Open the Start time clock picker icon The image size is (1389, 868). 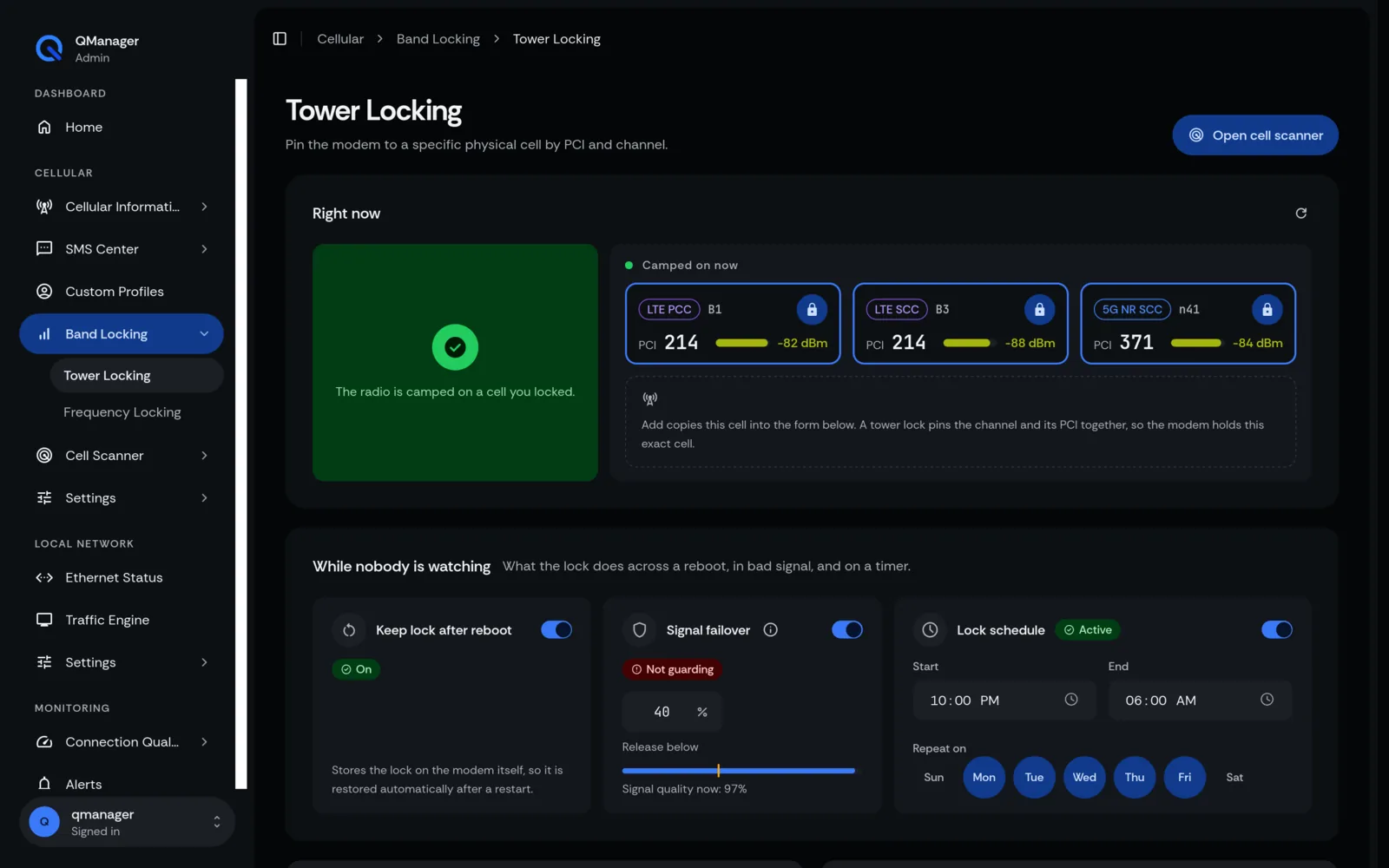point(1071,700)
